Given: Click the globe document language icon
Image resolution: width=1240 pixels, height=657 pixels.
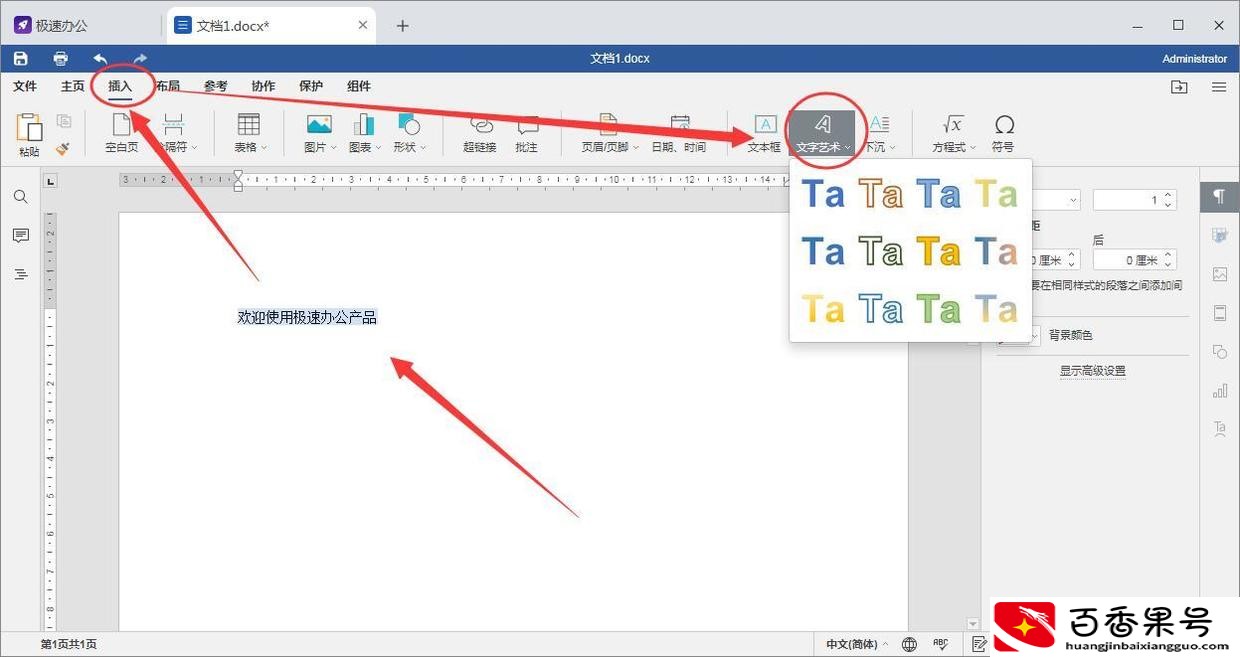Looking at the screenshot, I should point(909,644).
